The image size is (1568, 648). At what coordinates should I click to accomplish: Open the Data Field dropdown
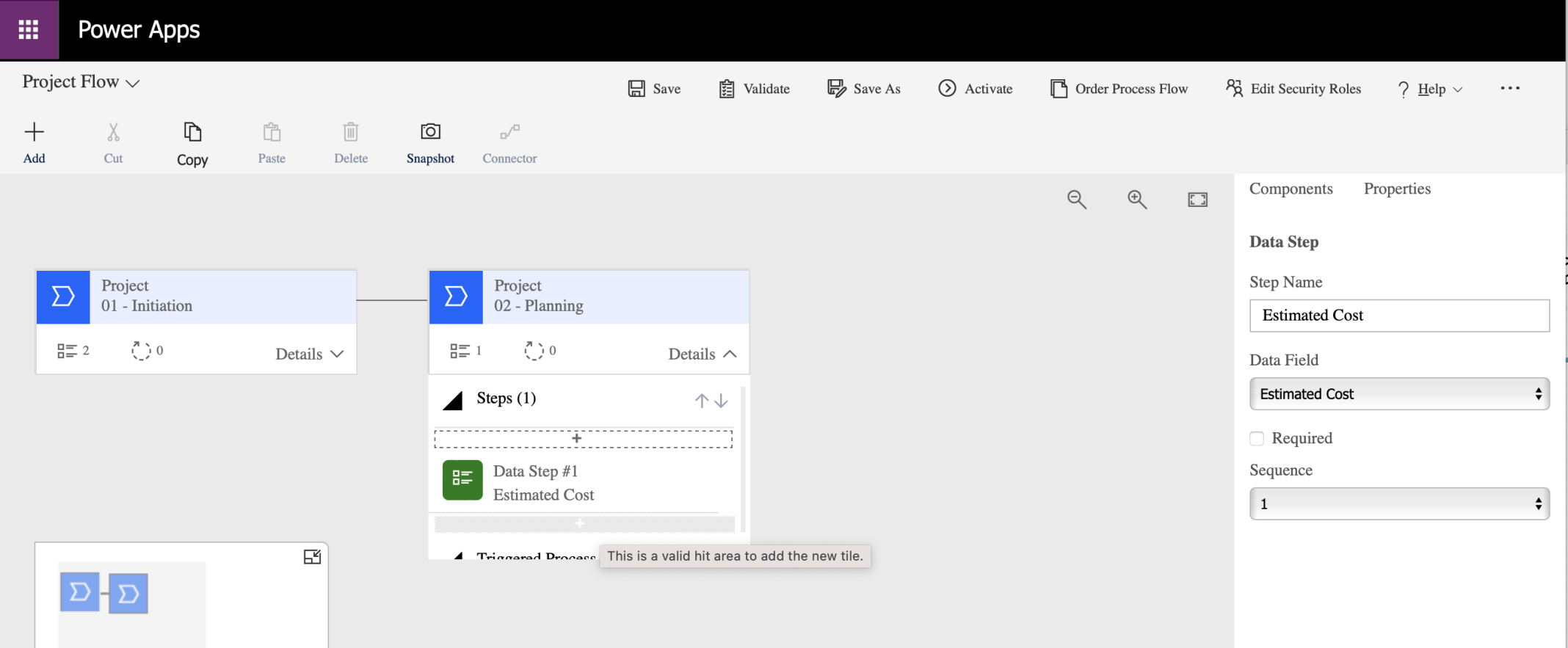coord(1399,394)
